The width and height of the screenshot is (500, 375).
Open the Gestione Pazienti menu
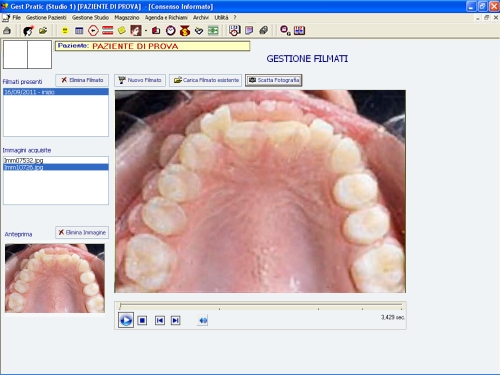(46, 18)
